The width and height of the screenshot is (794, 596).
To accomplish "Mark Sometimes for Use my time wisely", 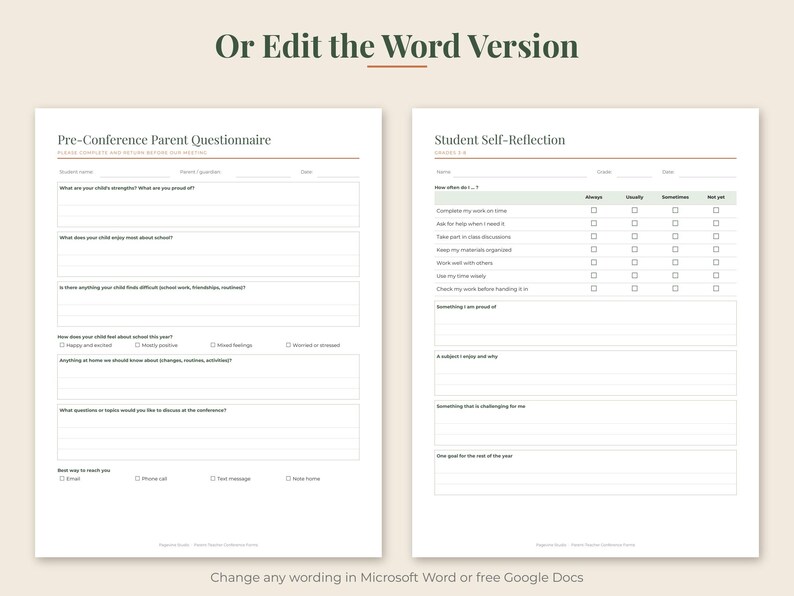I will tap(675, 275).
